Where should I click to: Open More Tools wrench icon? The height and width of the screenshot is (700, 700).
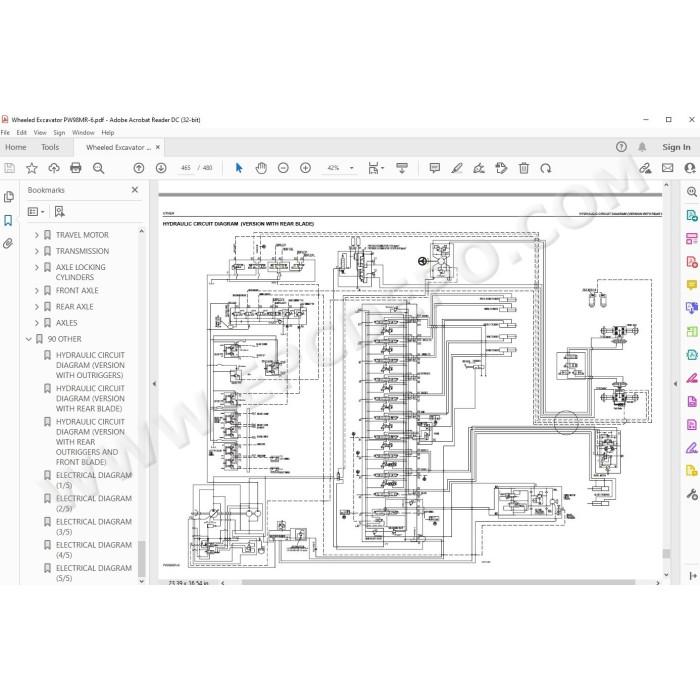pos(691,494)
